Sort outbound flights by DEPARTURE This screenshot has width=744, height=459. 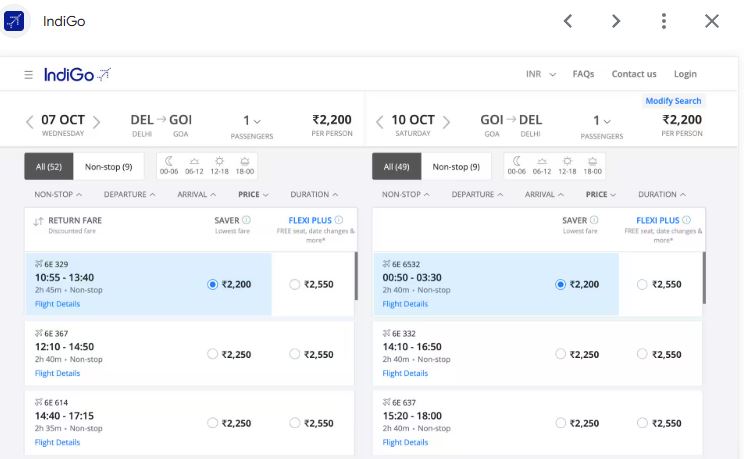[x=129, y=194]
